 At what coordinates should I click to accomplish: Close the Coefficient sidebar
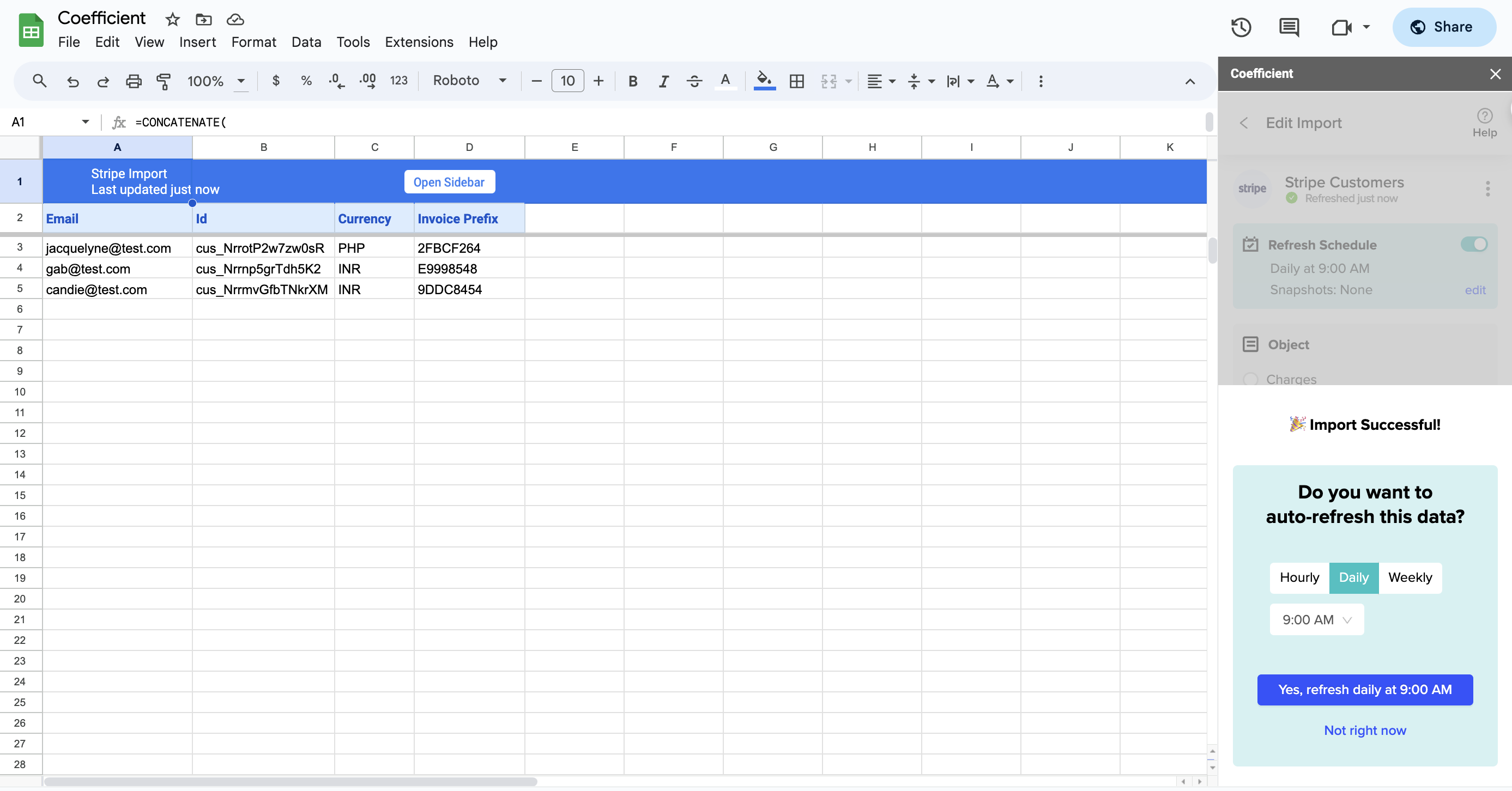pyautogui.click(x=1495, y=74)
